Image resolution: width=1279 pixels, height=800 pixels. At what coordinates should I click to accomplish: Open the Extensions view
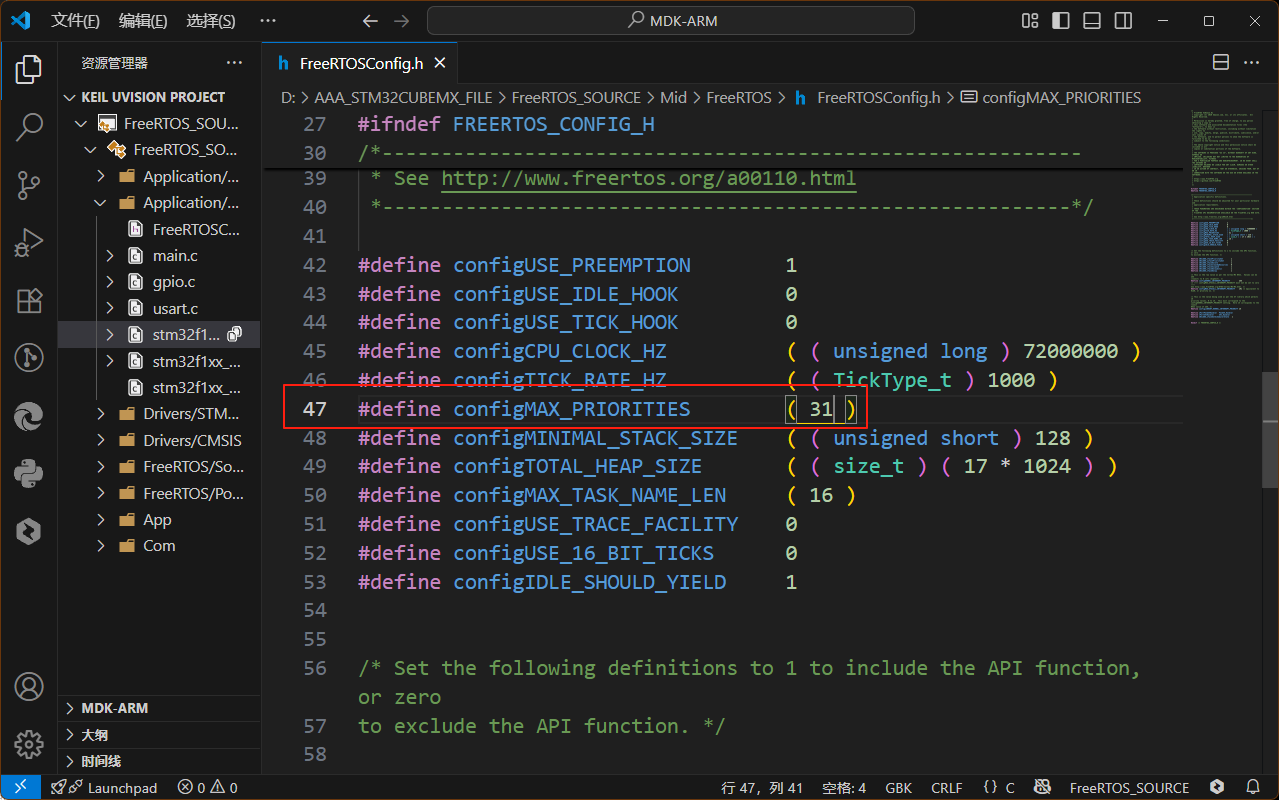coord(29,300)
